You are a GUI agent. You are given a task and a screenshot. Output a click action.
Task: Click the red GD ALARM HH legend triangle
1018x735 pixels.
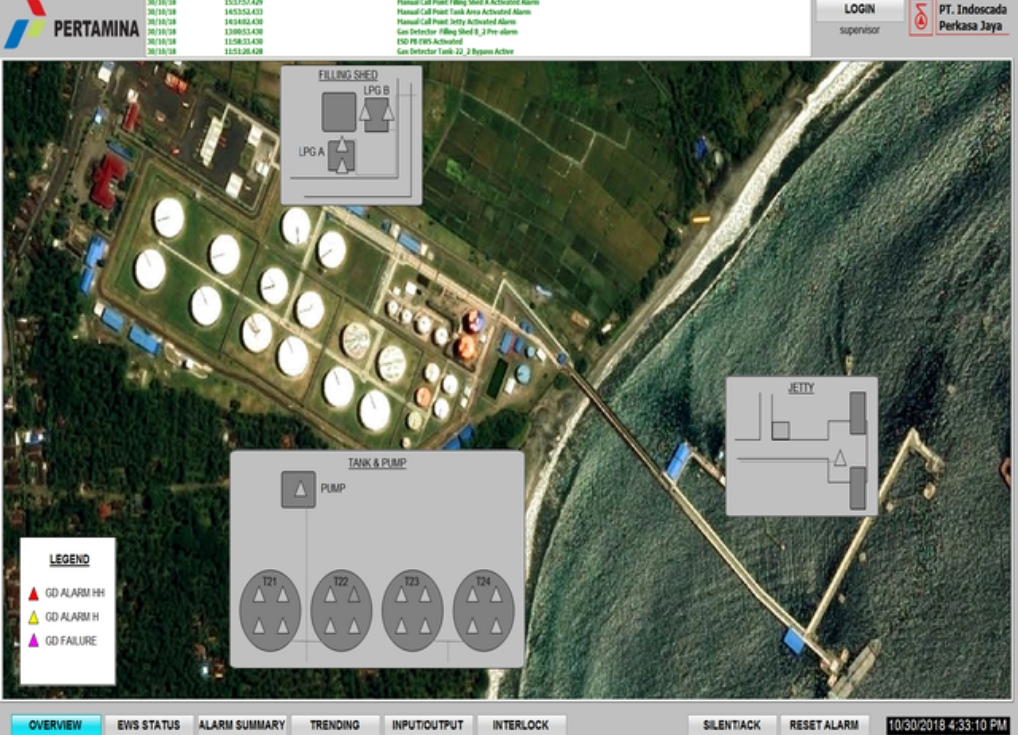(33, 593)
